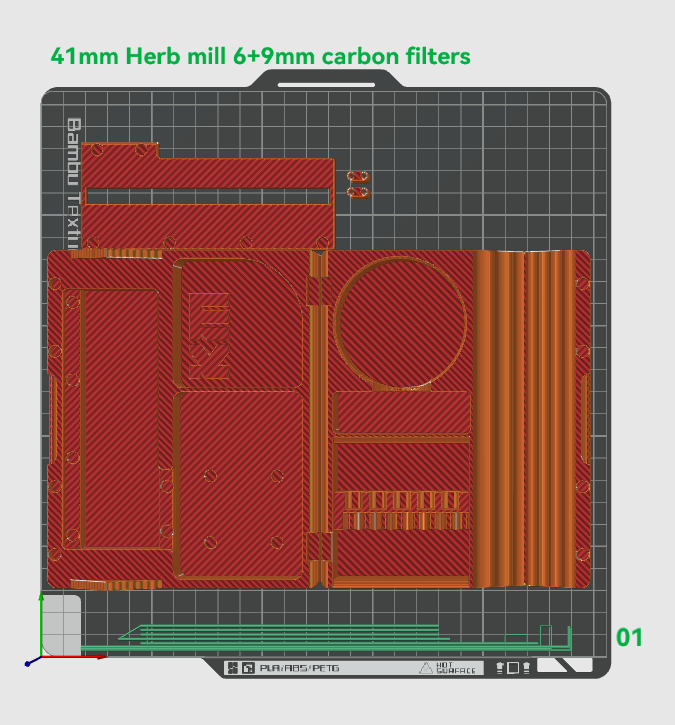Click the hot surface warning triangle icon
This screenshot has width=675, height=725.
425,668
